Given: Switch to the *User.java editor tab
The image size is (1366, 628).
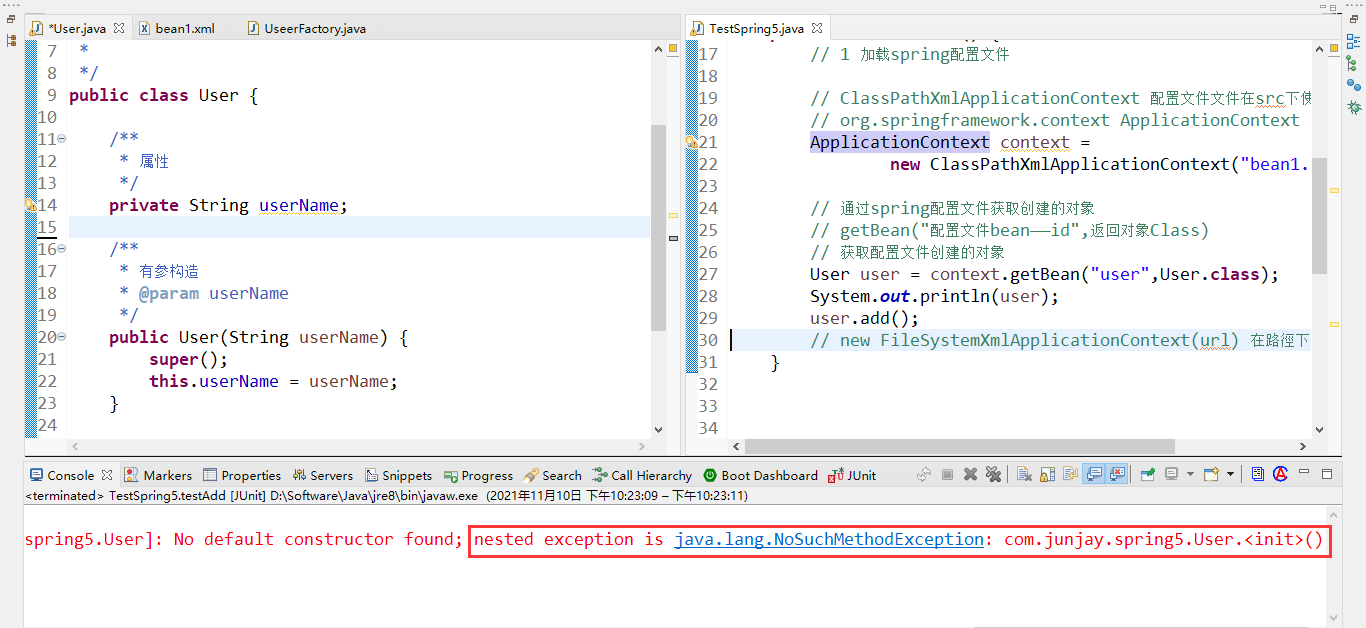Looking at the screenshot, I should pos(78,28).
